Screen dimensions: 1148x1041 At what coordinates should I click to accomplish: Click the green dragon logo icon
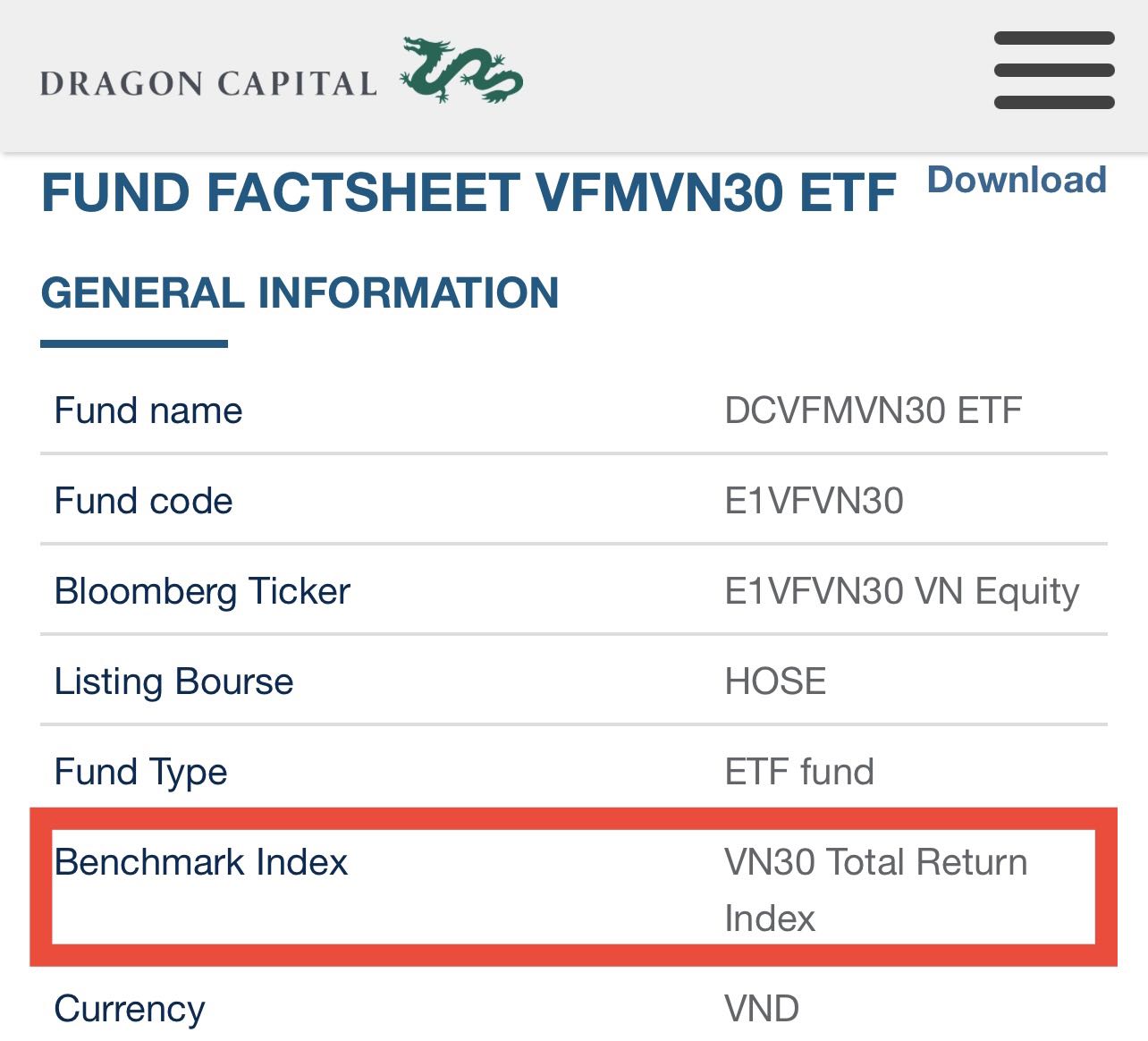pos(461,70)
